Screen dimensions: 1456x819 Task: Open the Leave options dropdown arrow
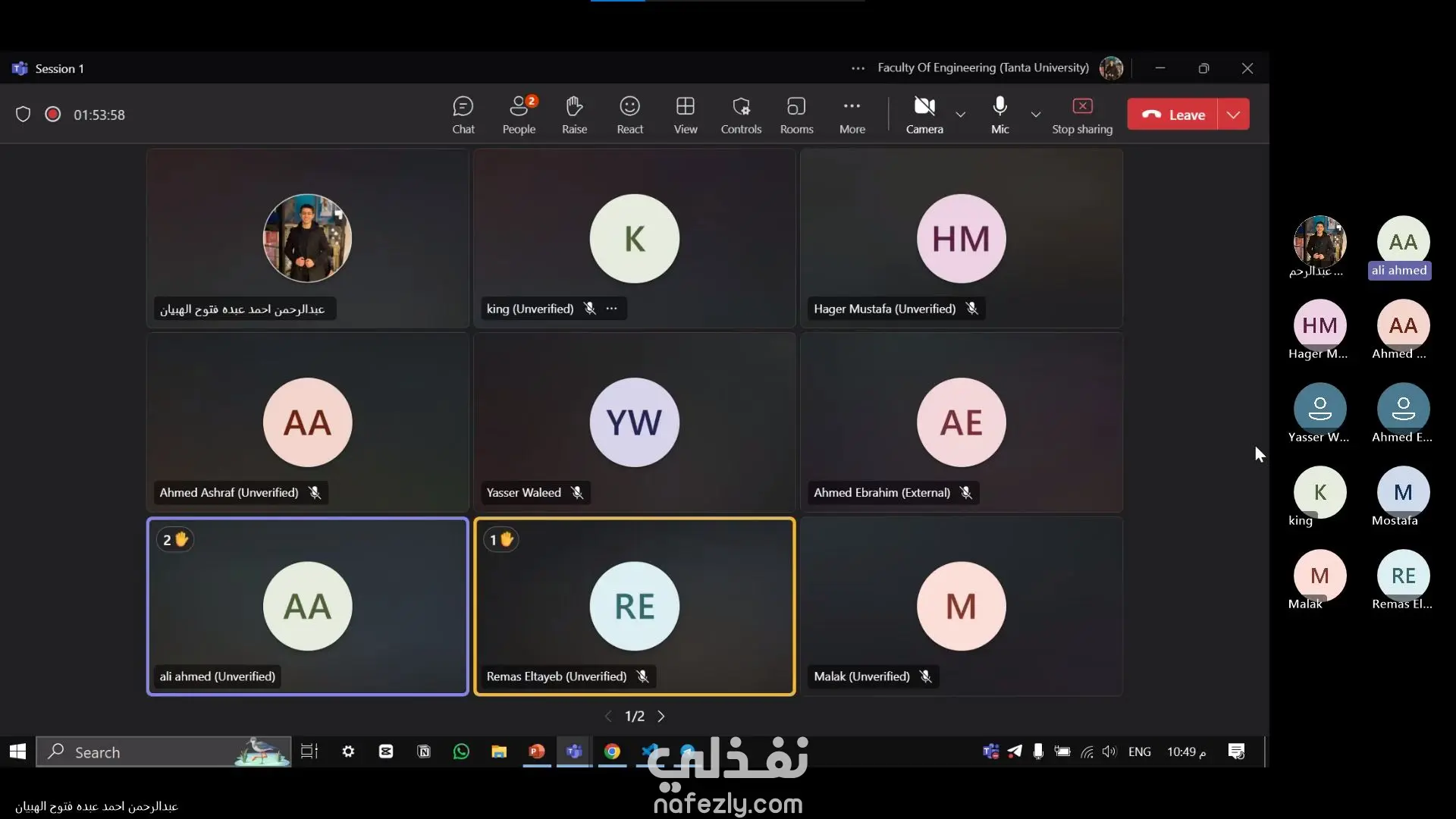pos(1234,115)
